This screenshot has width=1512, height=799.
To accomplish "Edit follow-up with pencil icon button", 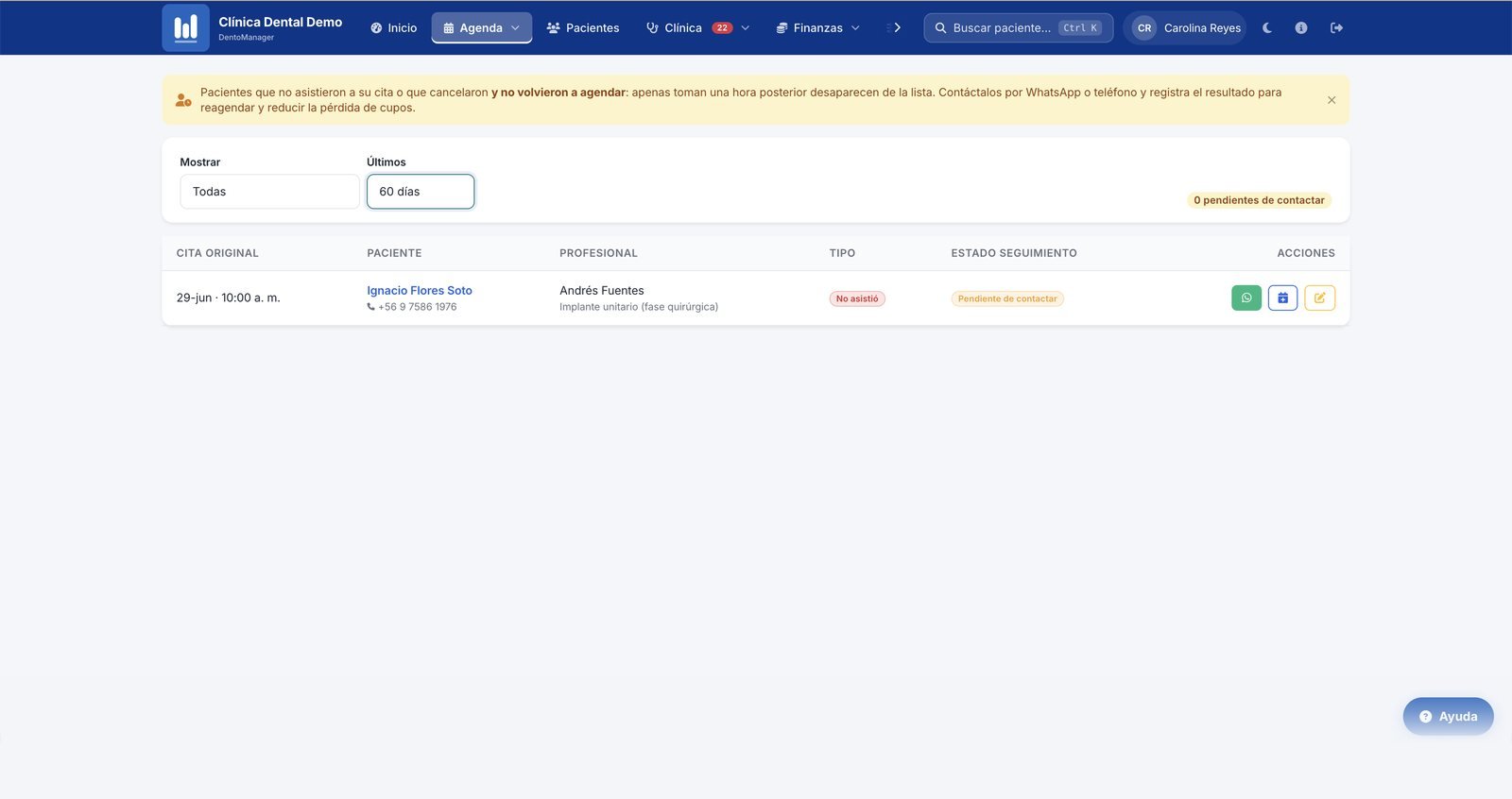I will pos(1319,298).
